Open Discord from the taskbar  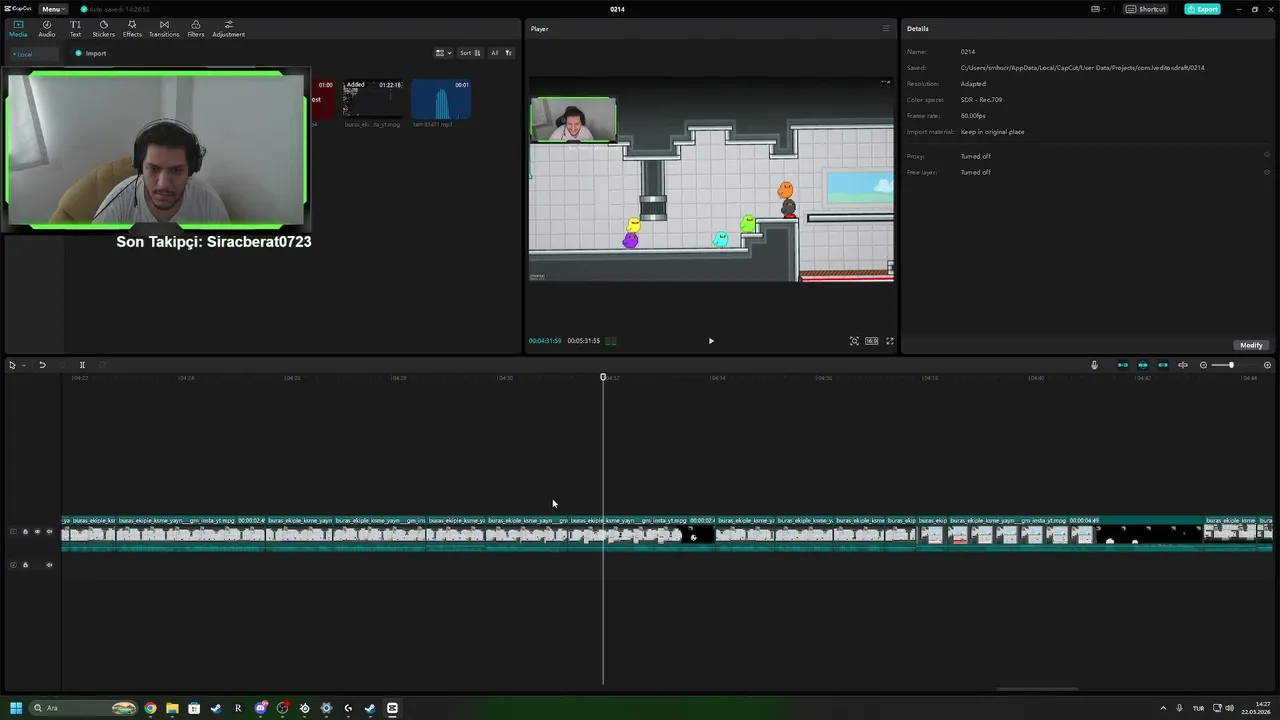pos(260,708)
